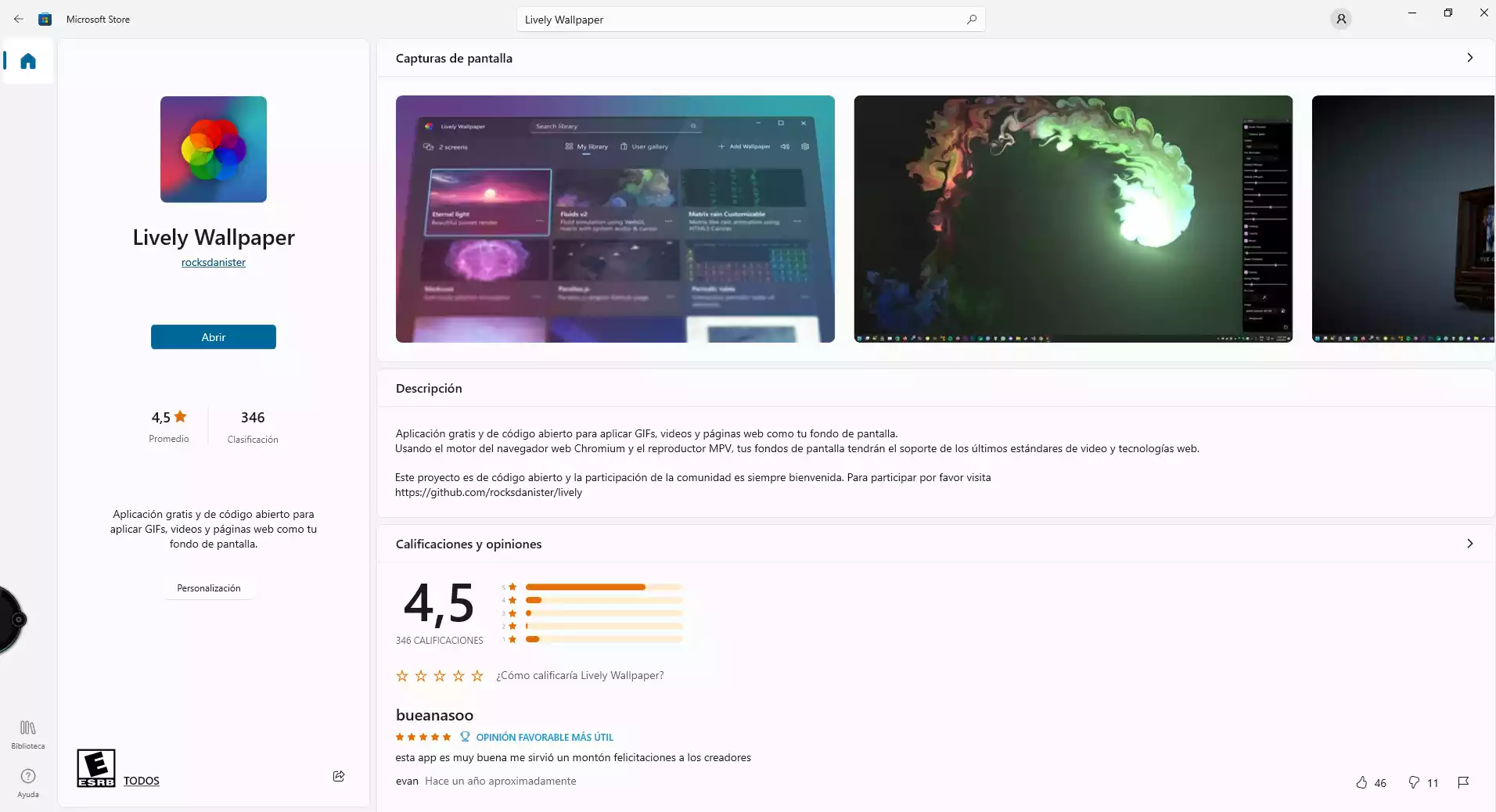Rate the app three stars
The width and height of the screenshot is (1496, 812).
coord(440,676)
